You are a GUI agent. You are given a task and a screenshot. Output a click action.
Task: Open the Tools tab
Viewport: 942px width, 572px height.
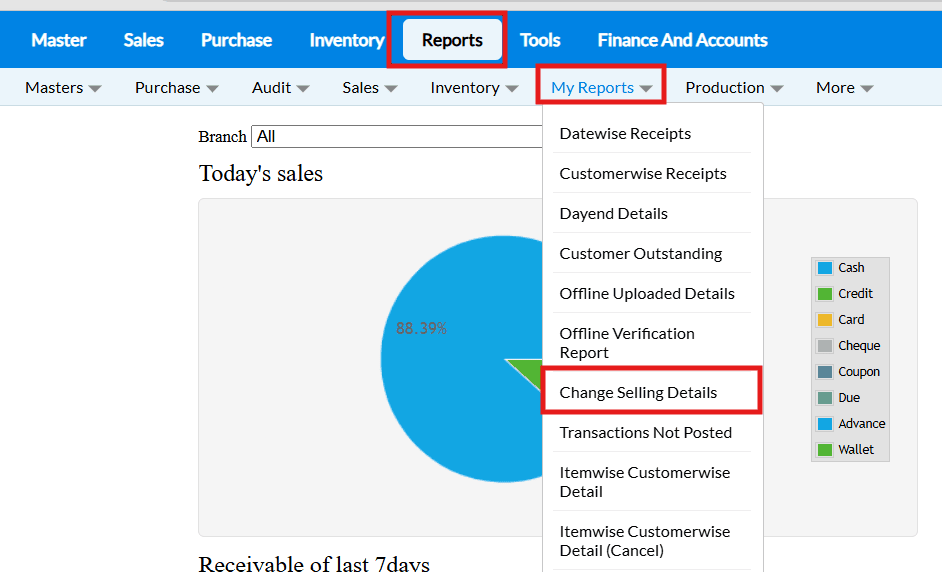(x=540, y=40)
